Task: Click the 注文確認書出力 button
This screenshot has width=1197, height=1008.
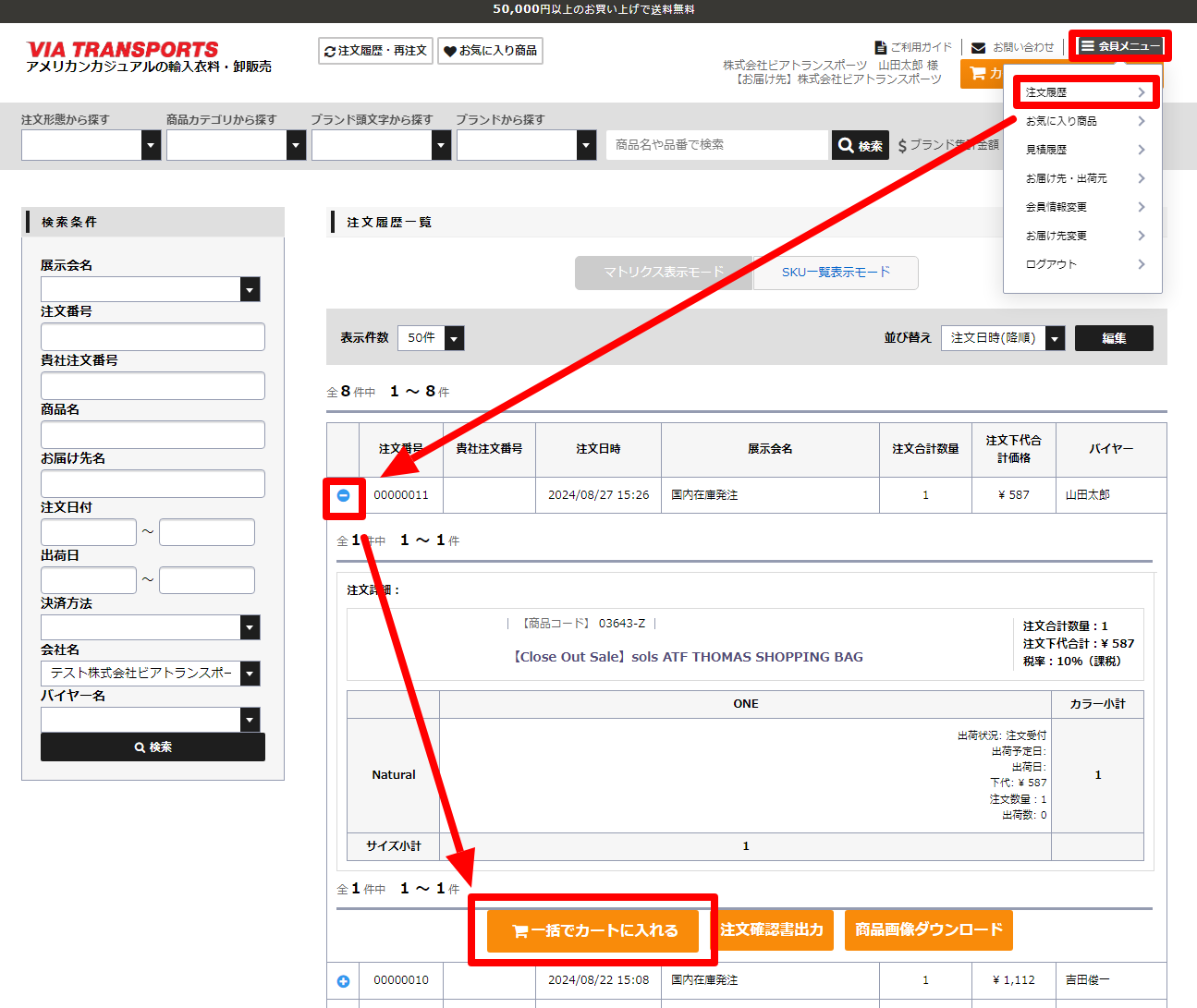Action: pos(772,930)
